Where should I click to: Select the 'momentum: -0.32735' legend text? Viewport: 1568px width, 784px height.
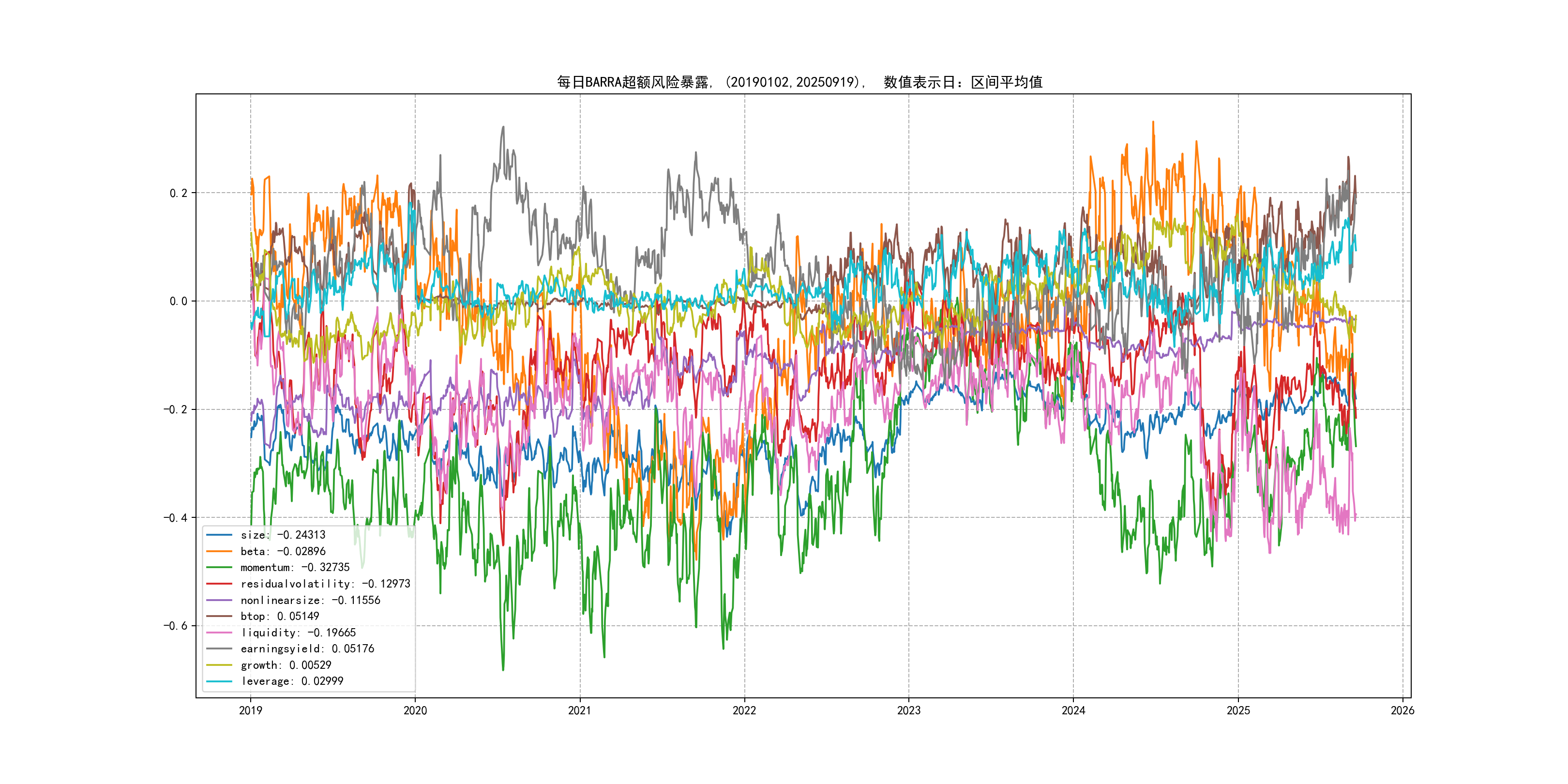tap(295, 567)
